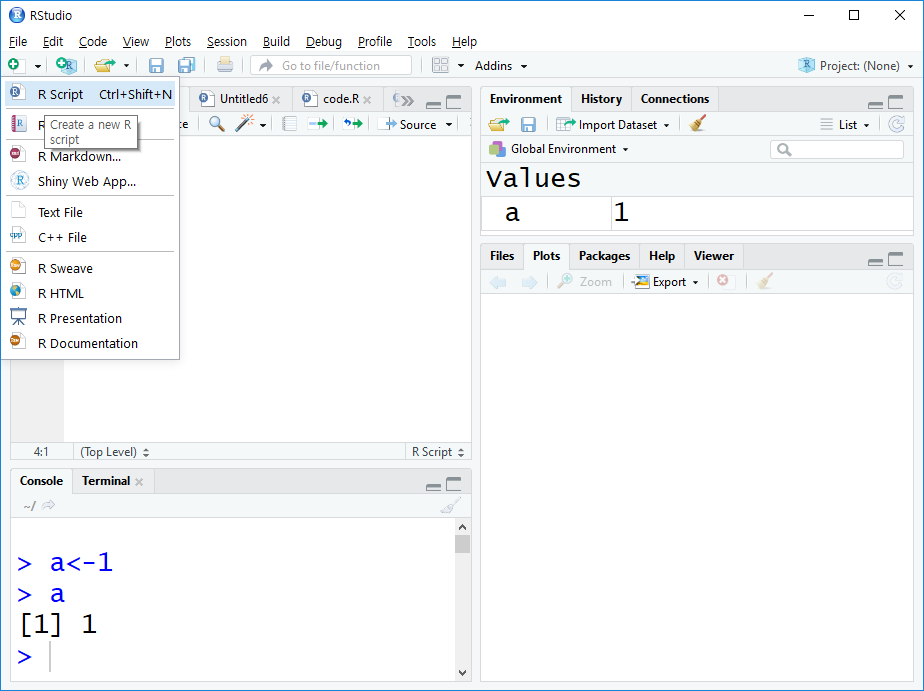Click the Save workspace icon in Environment pane
The image size is (924, 691).
tap(528, 124)
